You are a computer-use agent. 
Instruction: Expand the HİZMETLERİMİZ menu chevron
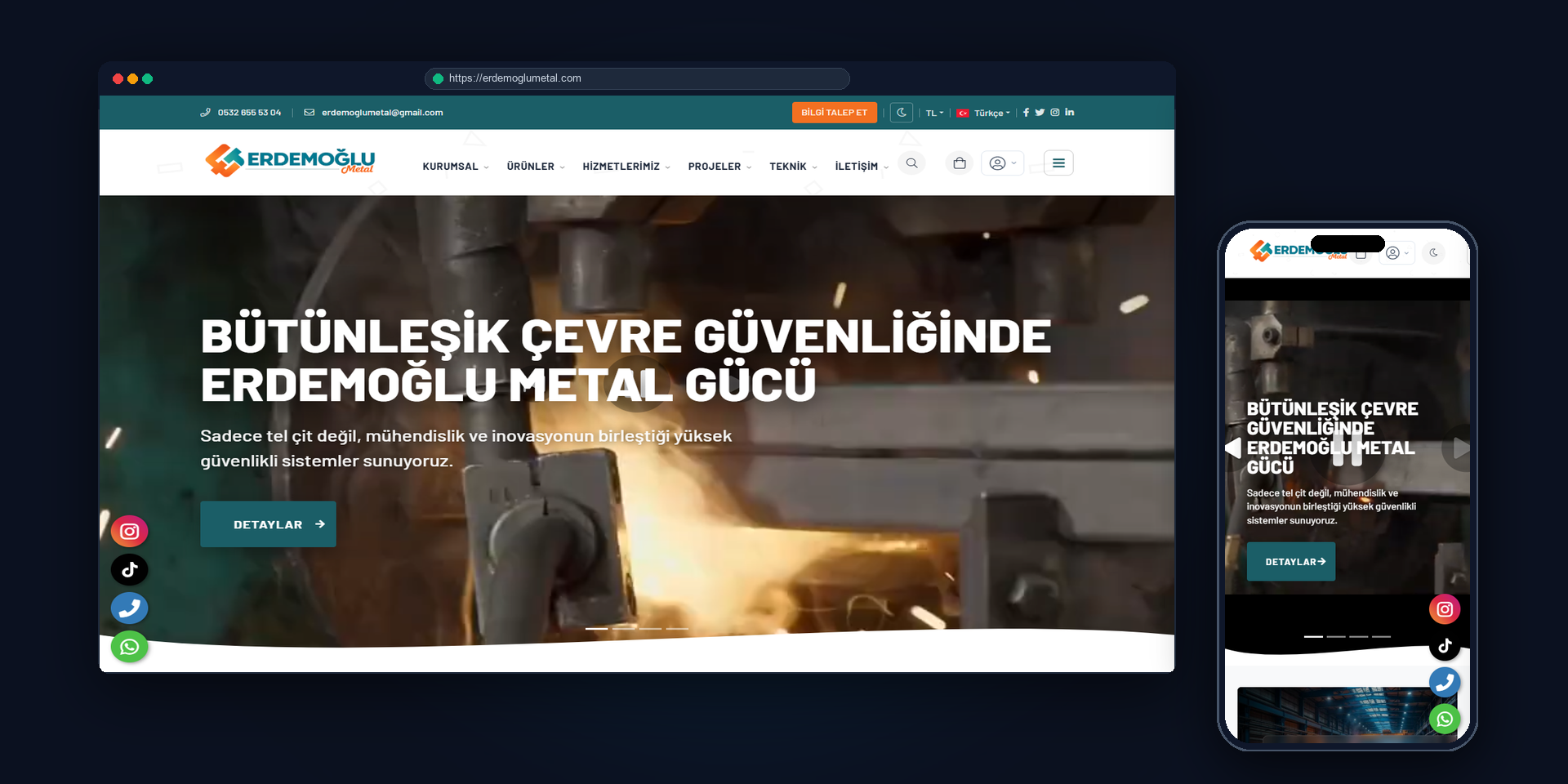668,167
